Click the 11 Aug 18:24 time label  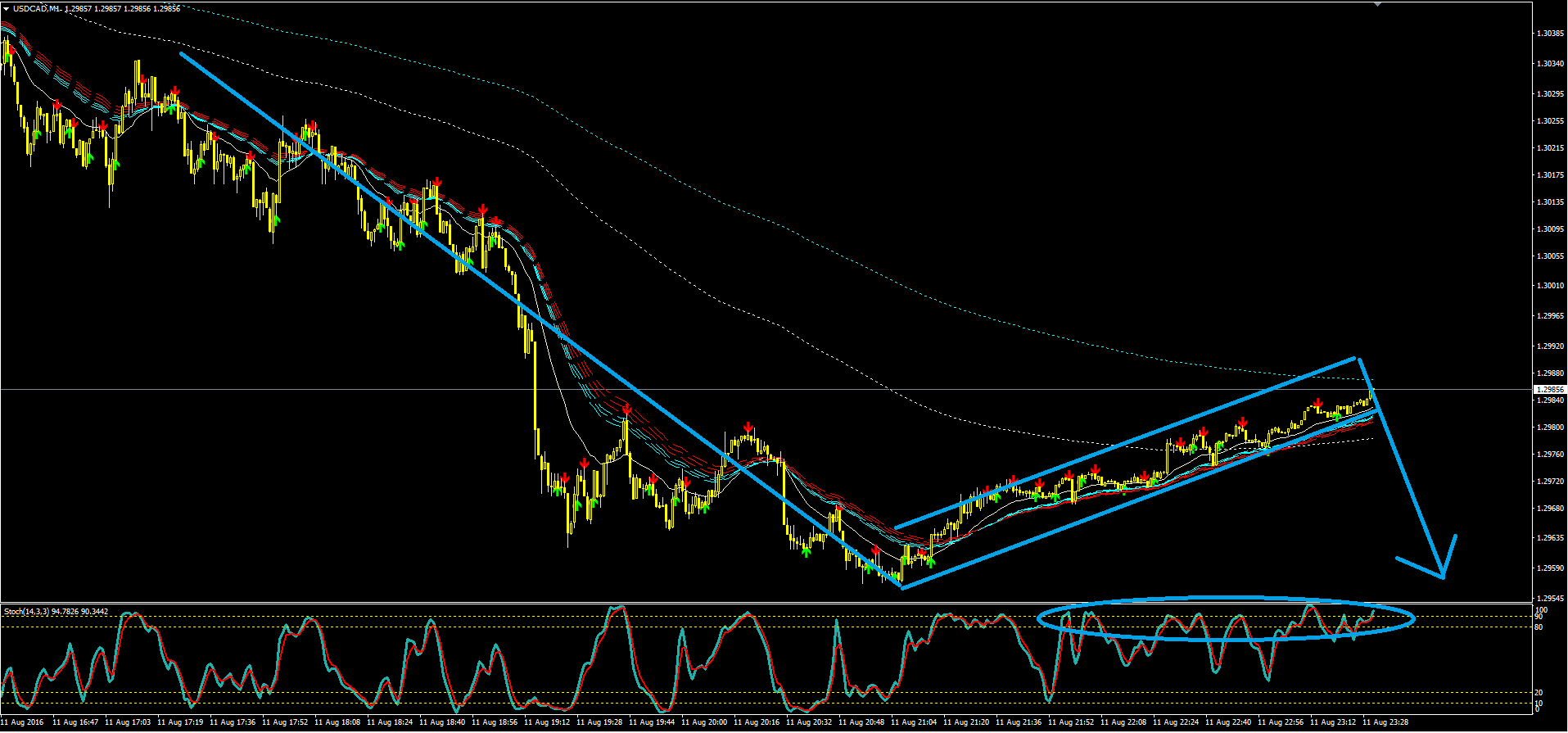click(390, 722)
